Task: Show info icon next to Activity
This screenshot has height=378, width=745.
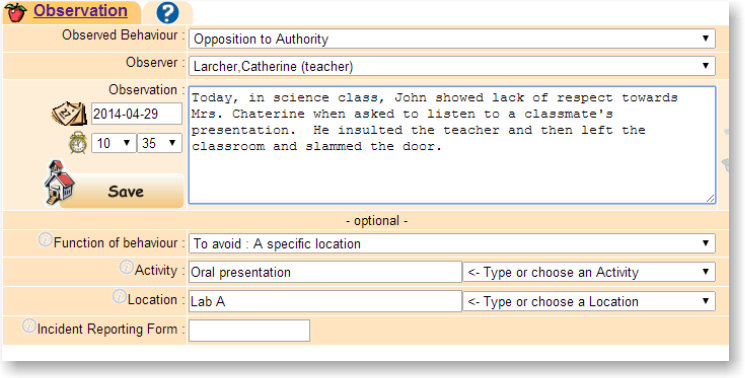Action: coord(126,267)
